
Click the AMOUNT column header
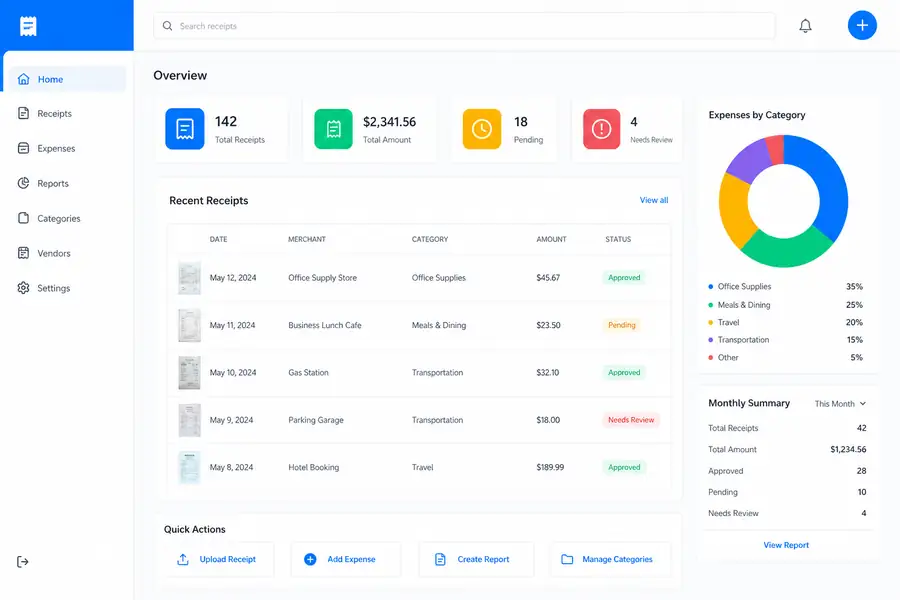pos(551,239)
